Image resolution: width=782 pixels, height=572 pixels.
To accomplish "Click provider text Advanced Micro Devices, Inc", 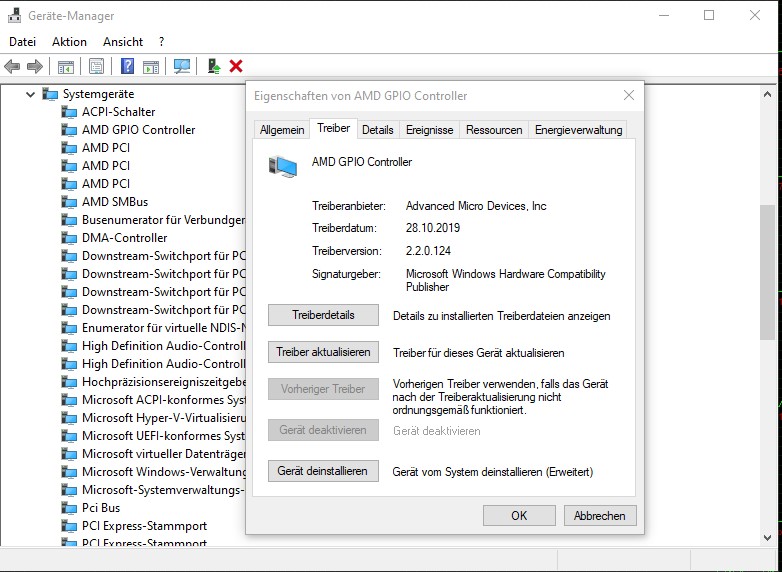I will (476, 206).
